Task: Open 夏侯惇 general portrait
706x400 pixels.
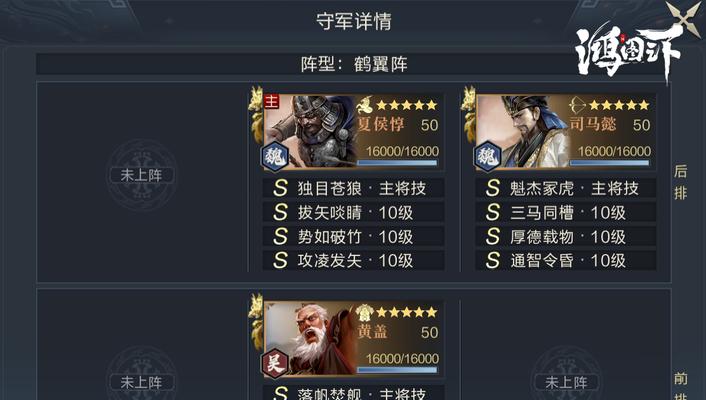Action: tap(310, 132)
